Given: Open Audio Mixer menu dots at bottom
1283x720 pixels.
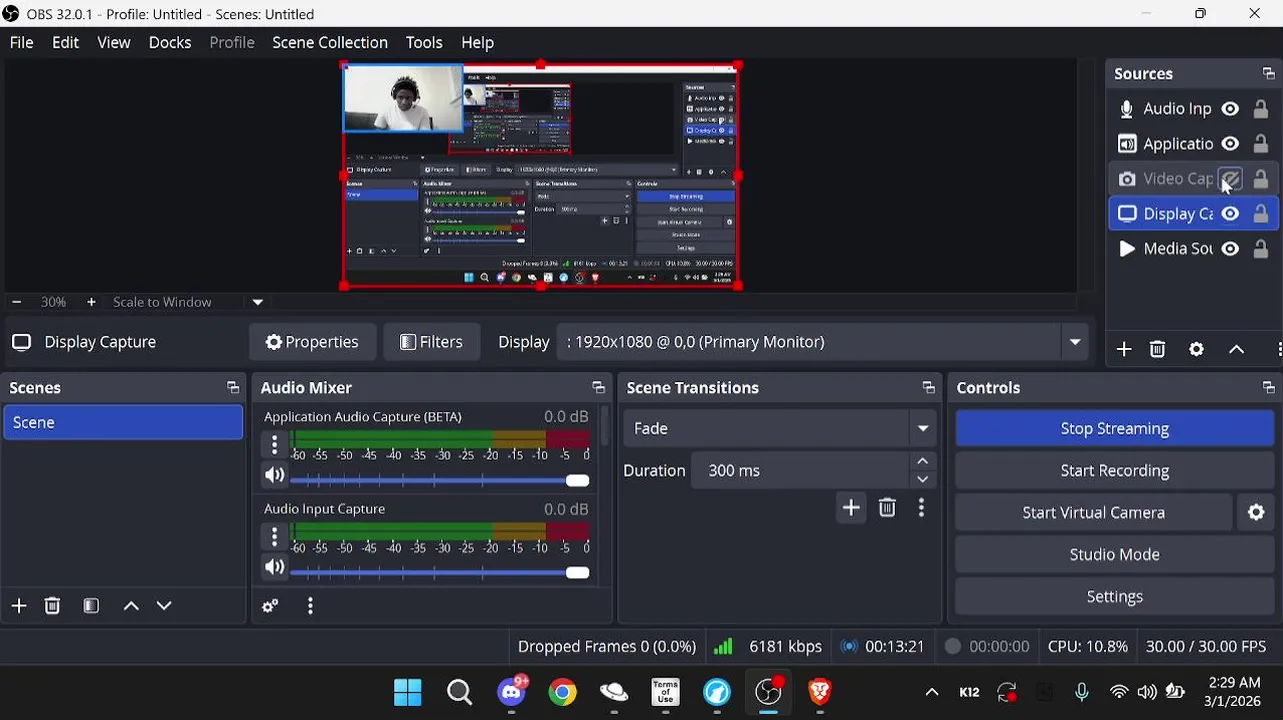Looking at the screenshot, I should (310, 606).
